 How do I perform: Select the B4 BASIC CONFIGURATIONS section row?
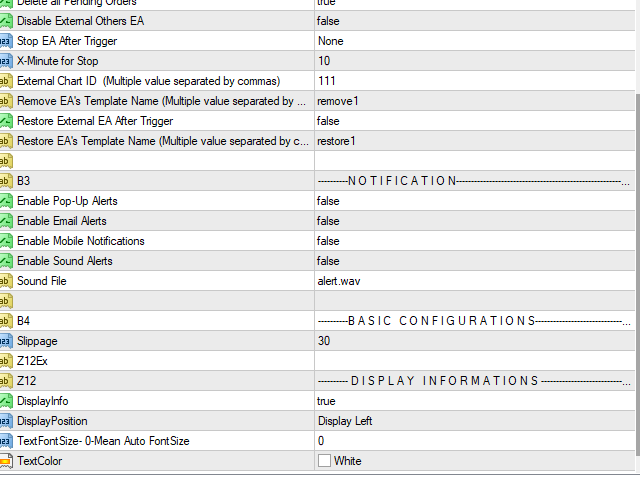click(x=160, y=321)
